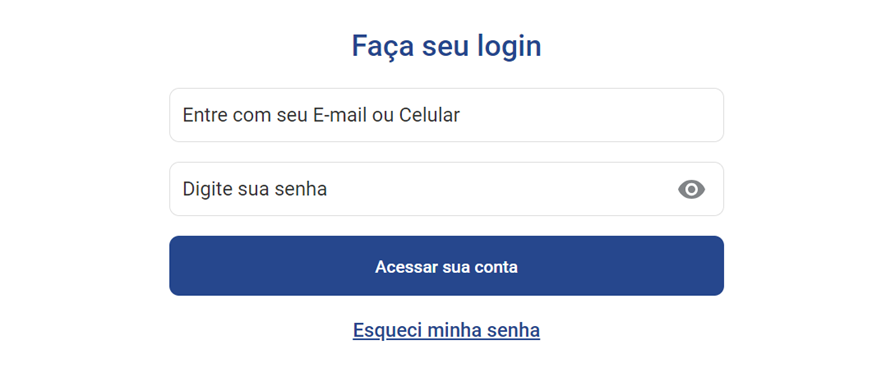Recover password via Esqueci minha senha
This screenshot has width=886, height=368.
(446, 330)
